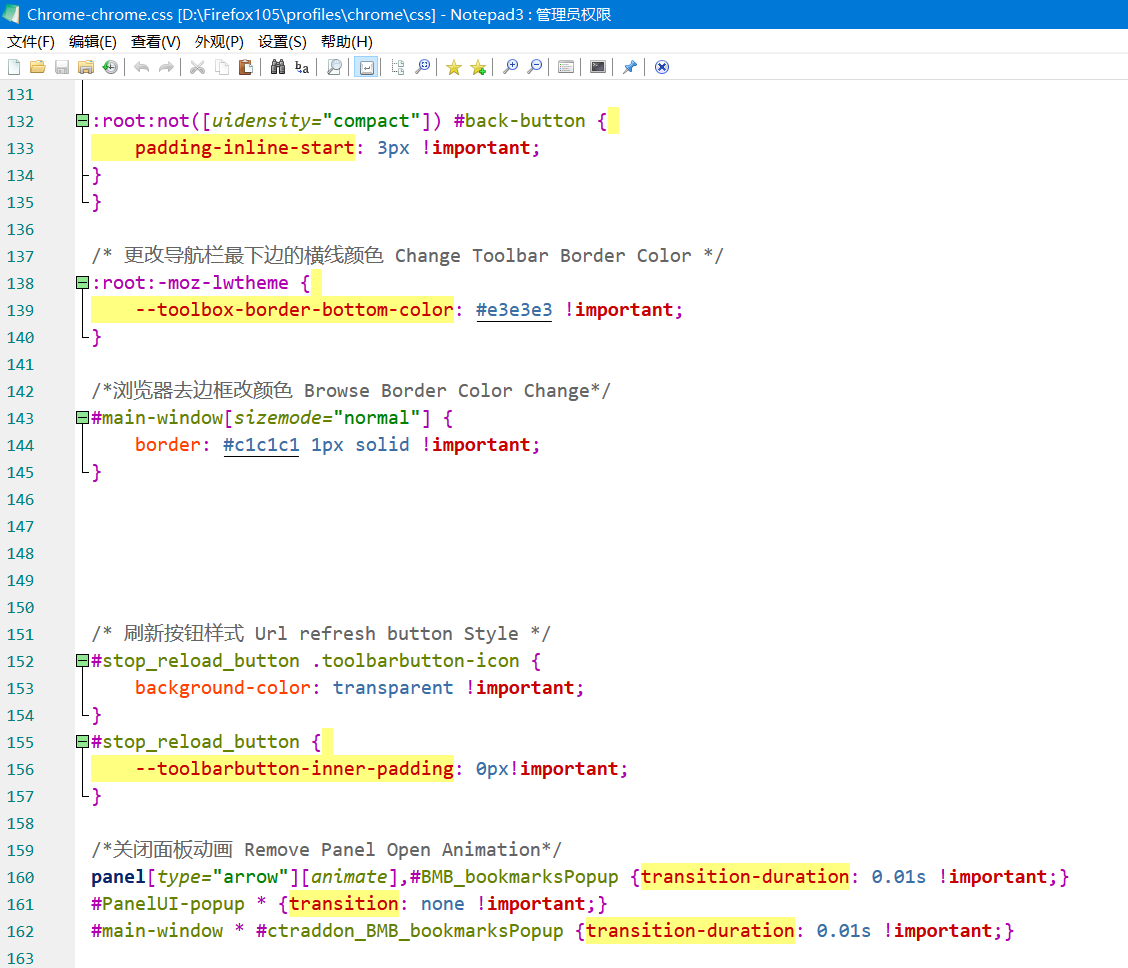Viewport: 1128px width, 968px height.
Task: Click the black console window icon
Action: [598, 67]
